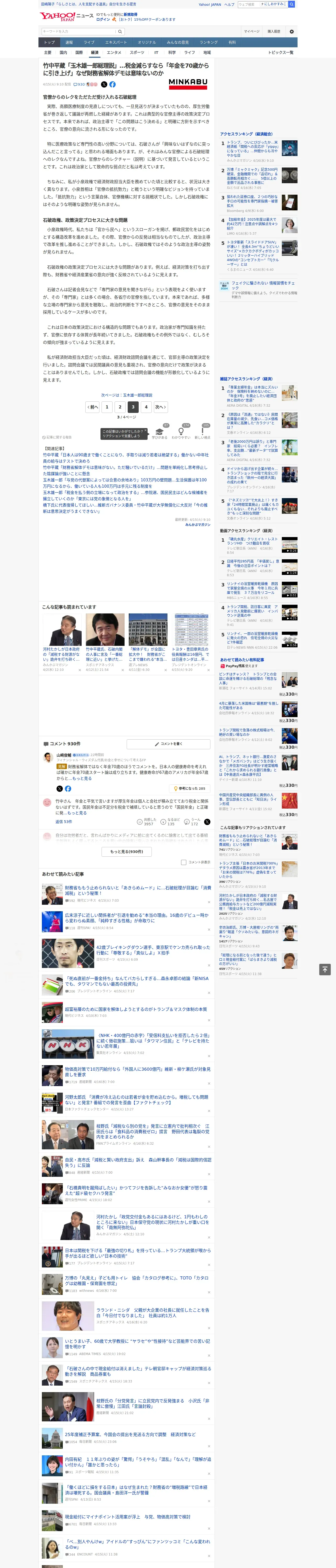
Task: Click the コメントを書く button
Action: [x=168, y=744]
